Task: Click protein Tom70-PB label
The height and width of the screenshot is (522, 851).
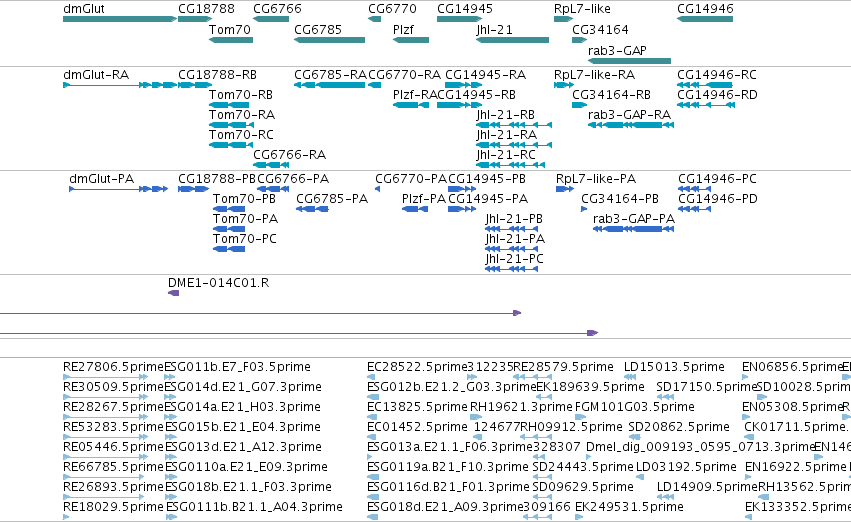Action: click(244, 199)
